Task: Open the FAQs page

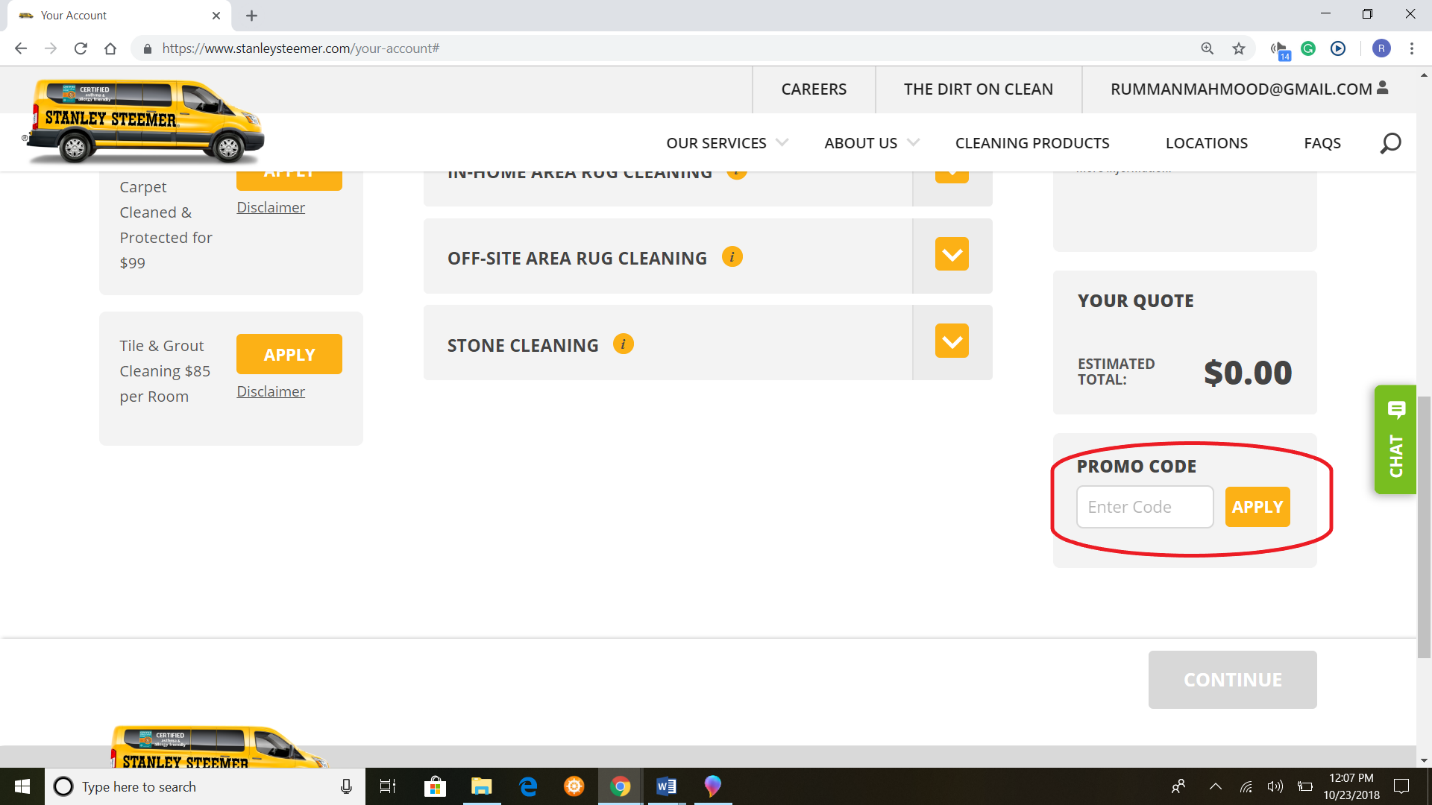Action: pyautogui.click(x=1322, y=143)
